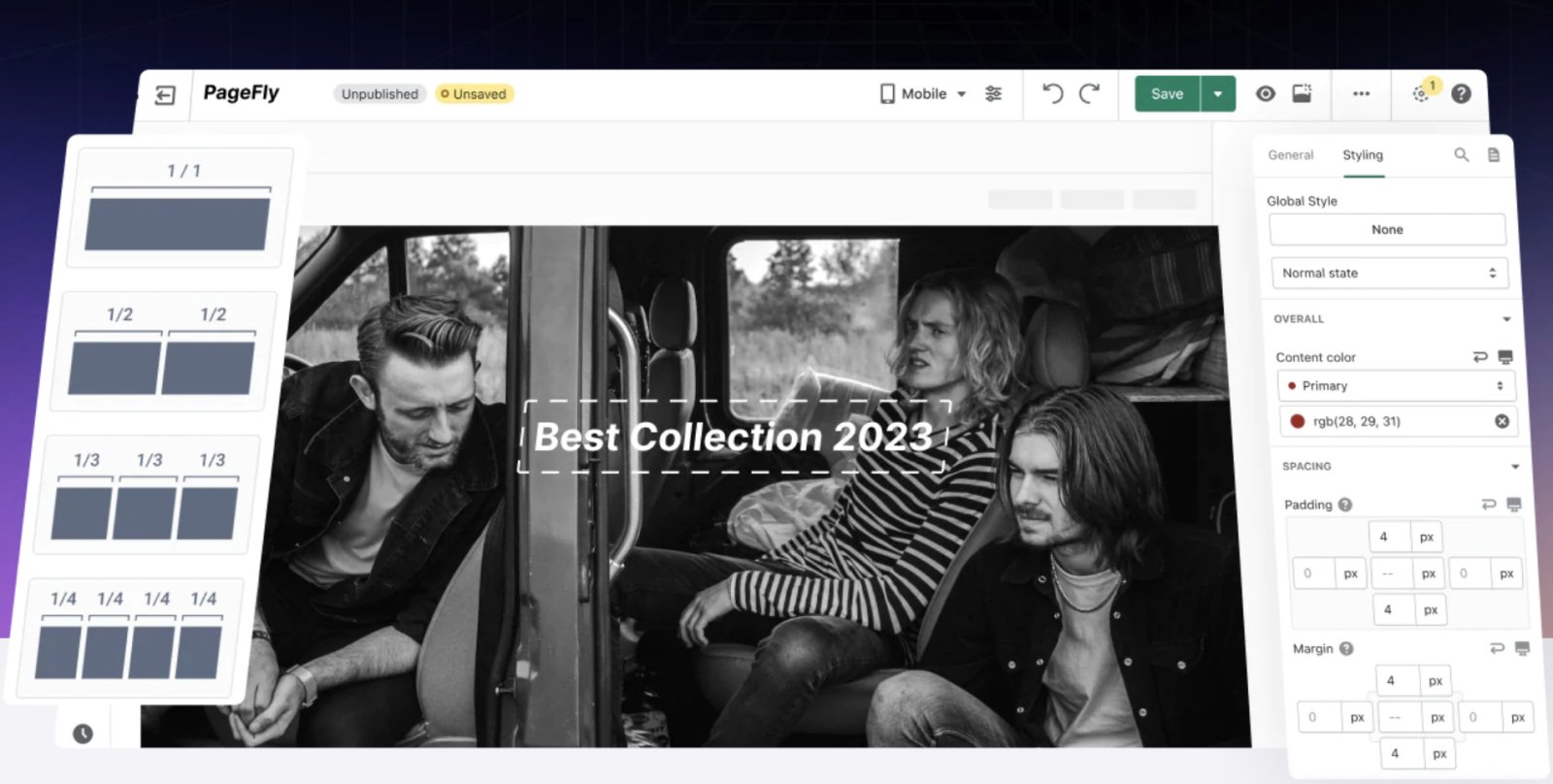Viewport: 1553px width, 784px height.
Task: Select the 1/4 four column layout
Action: click(131, 638)
